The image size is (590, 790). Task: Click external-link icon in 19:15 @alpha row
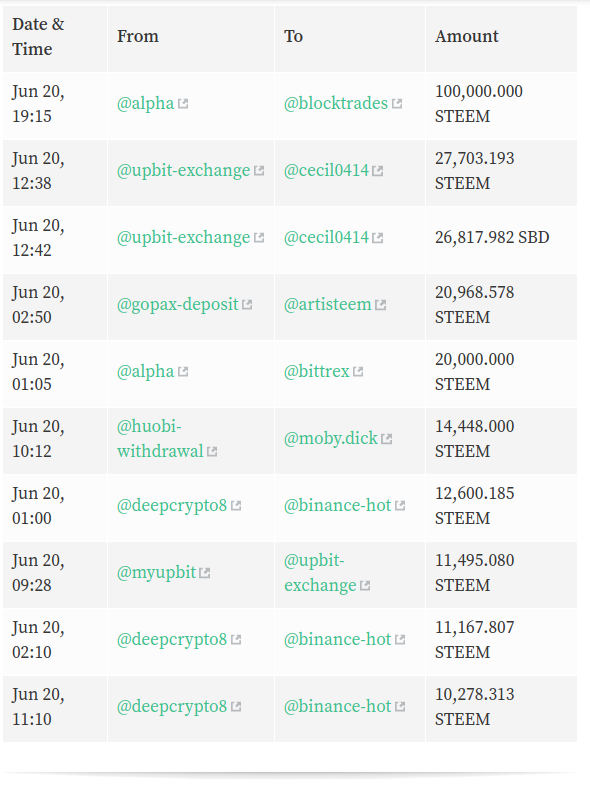(x=183, y=104)
